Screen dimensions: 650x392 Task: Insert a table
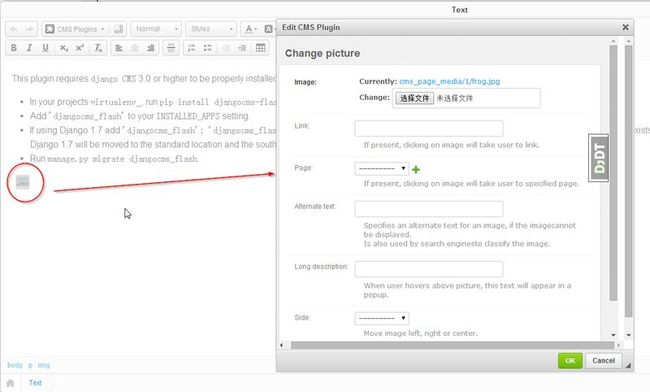coord(261,48)
